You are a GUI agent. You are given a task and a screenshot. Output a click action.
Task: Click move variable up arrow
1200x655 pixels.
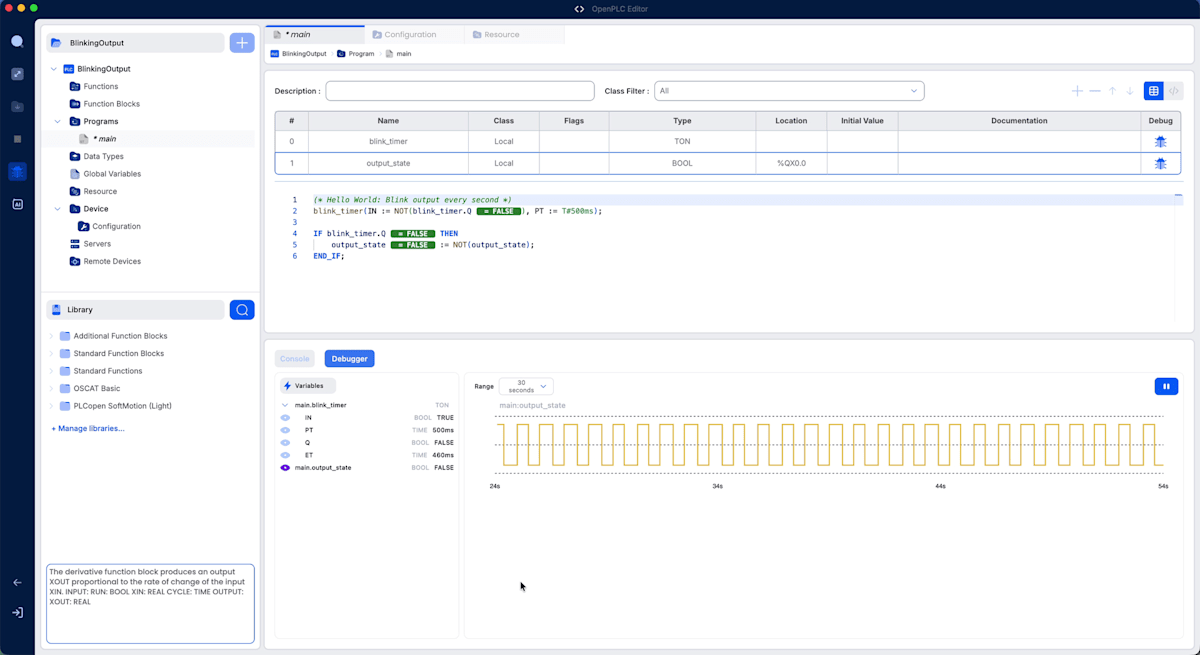point(1112,91)
